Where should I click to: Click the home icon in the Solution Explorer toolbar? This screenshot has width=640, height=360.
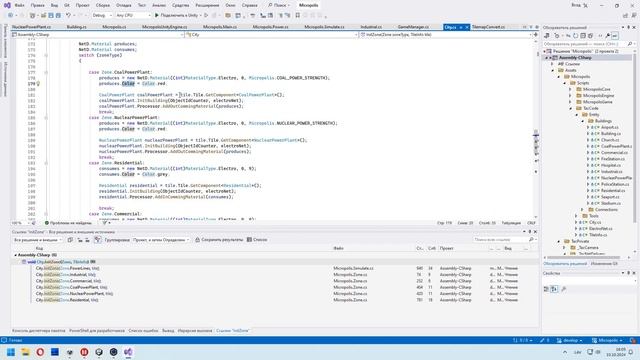[547, 36]
